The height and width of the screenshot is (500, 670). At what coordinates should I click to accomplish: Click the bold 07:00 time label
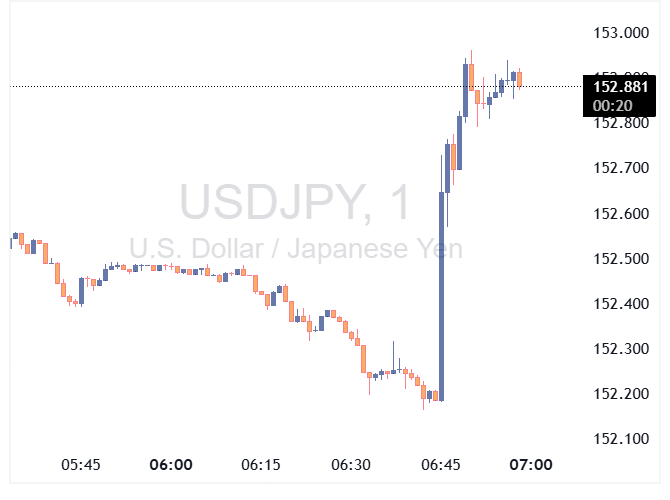[x=531, y=465]
